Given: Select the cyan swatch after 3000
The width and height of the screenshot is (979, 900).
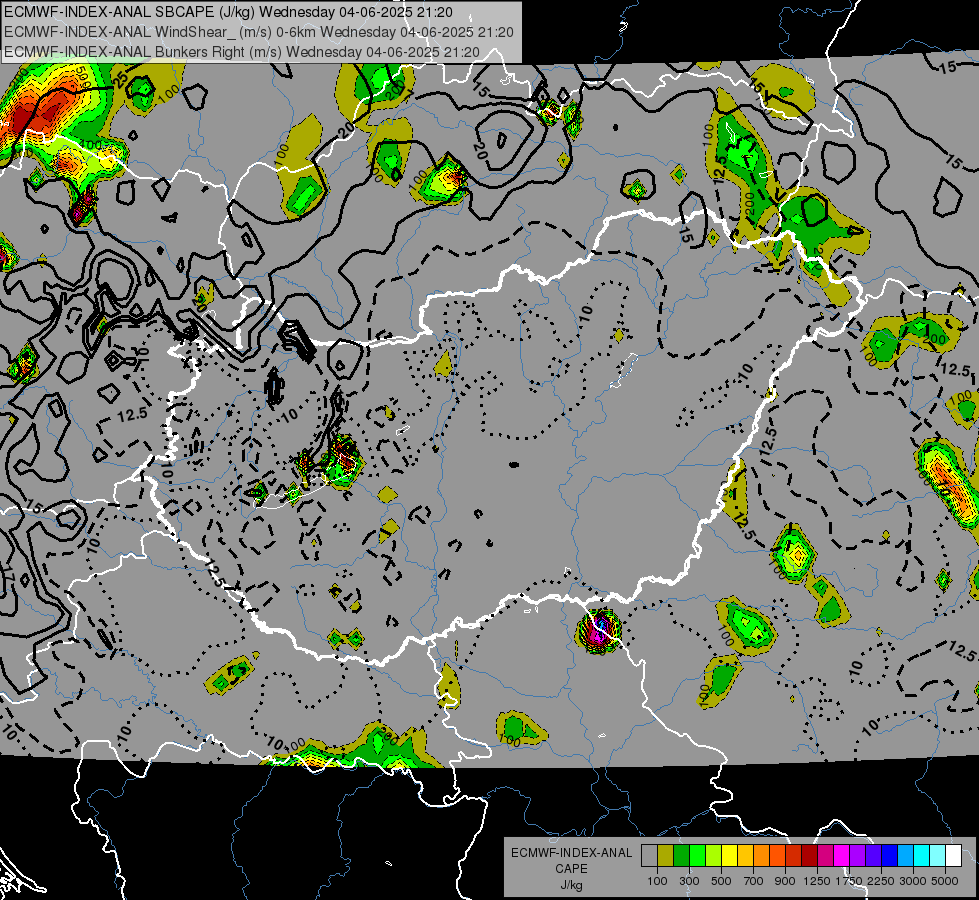Looking at the screenshot, I should click(922, 856).
